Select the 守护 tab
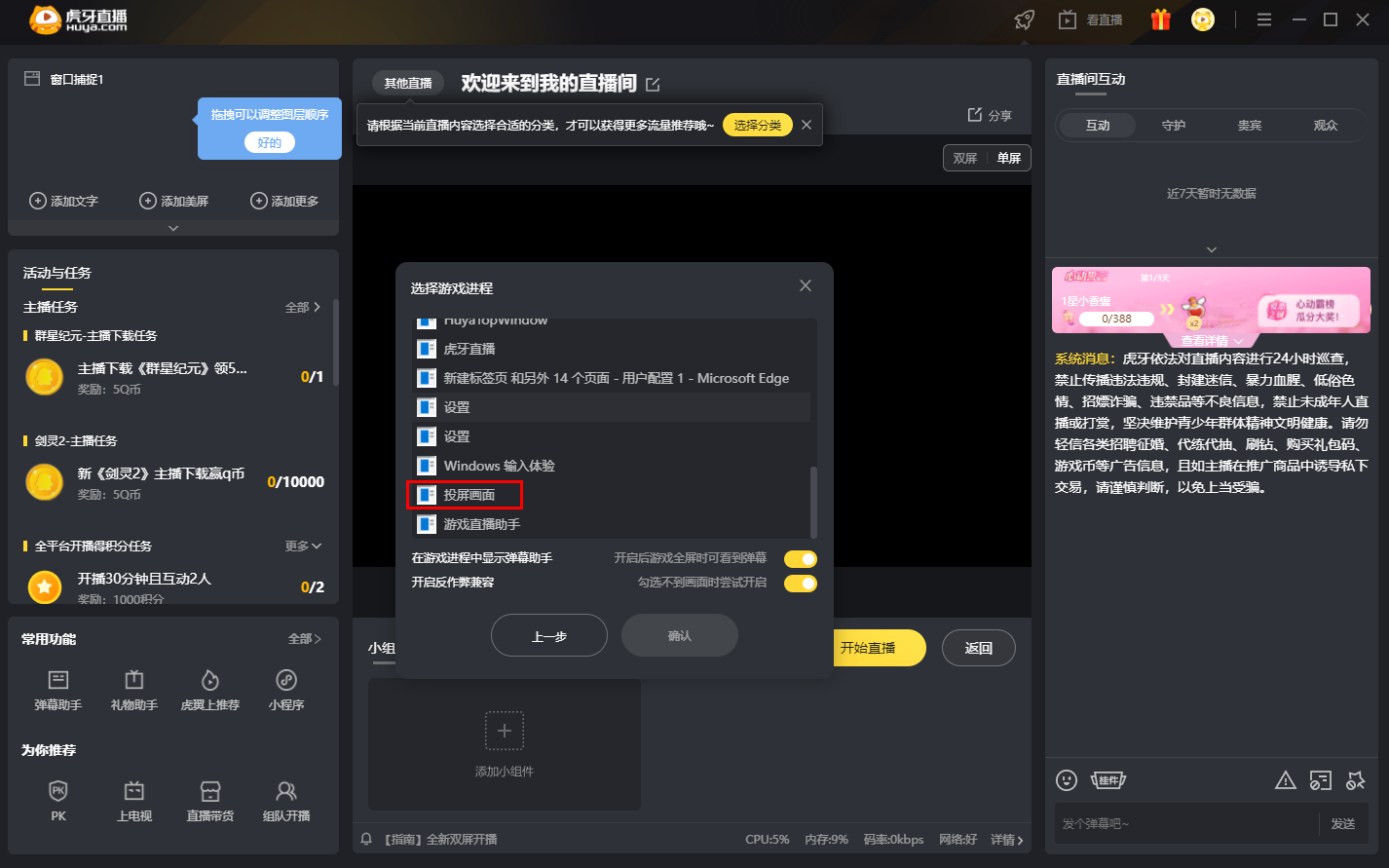This screenshot has width=1389, height=868. point(1174,125)
